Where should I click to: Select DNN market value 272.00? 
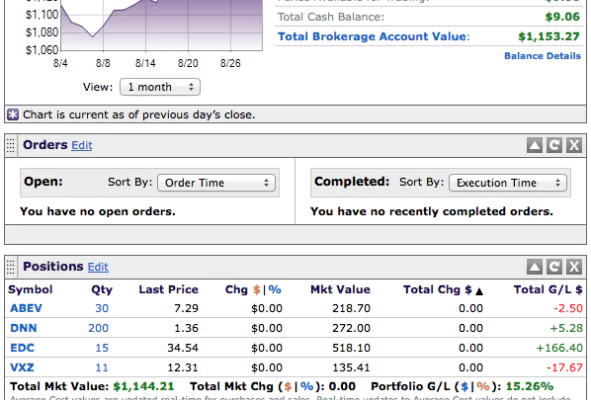click(x=351, y=328)
